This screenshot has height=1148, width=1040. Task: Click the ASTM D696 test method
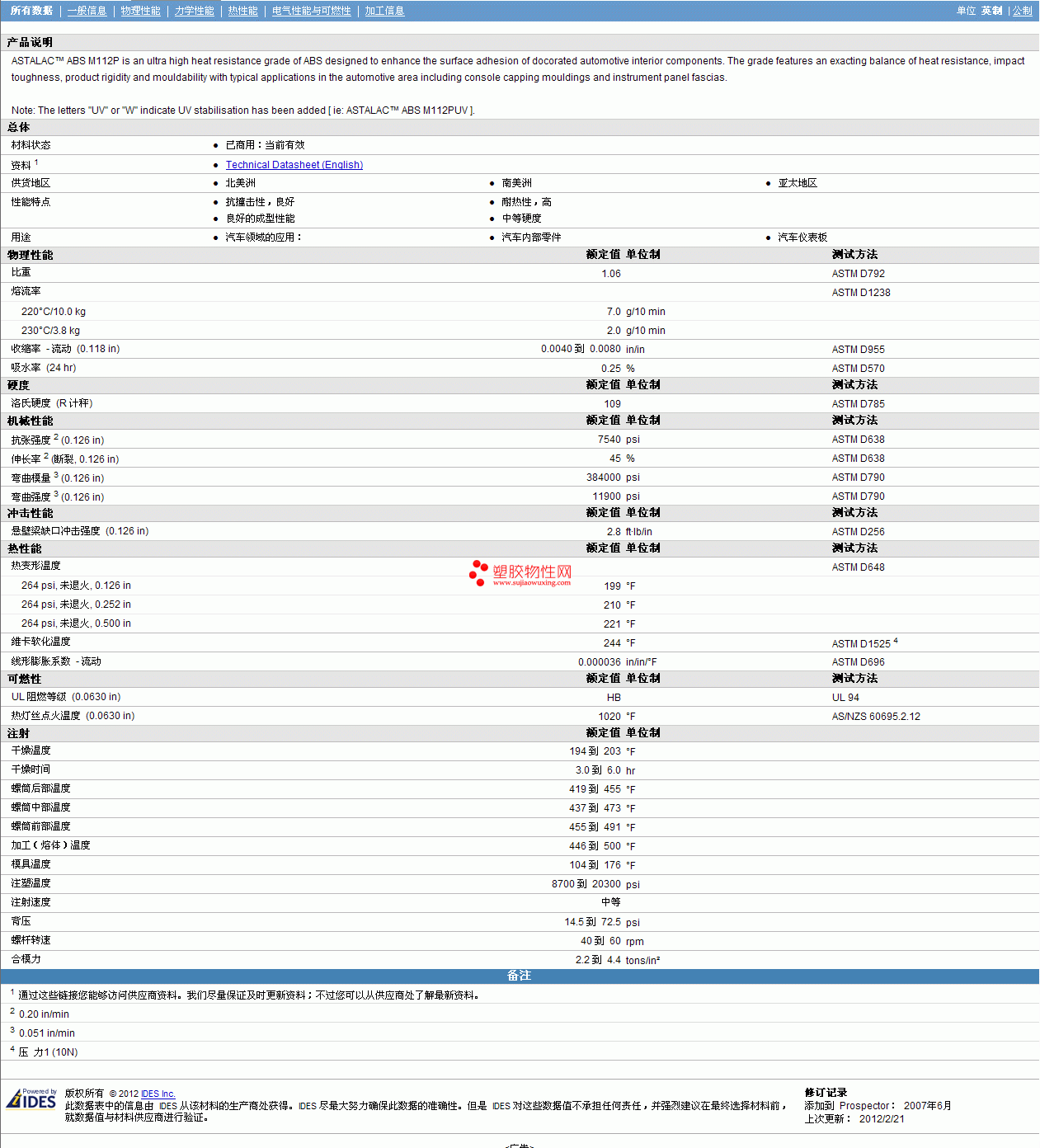tap(859, 662)
